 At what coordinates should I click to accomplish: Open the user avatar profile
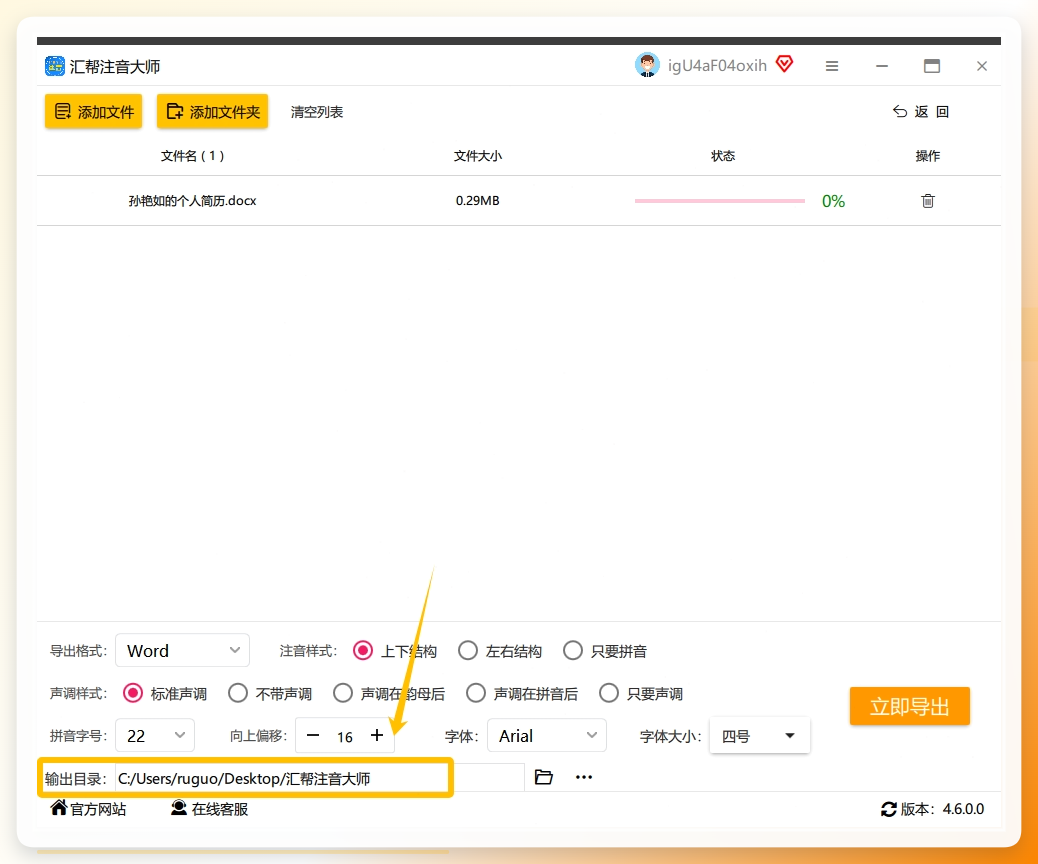pos(647,65)
